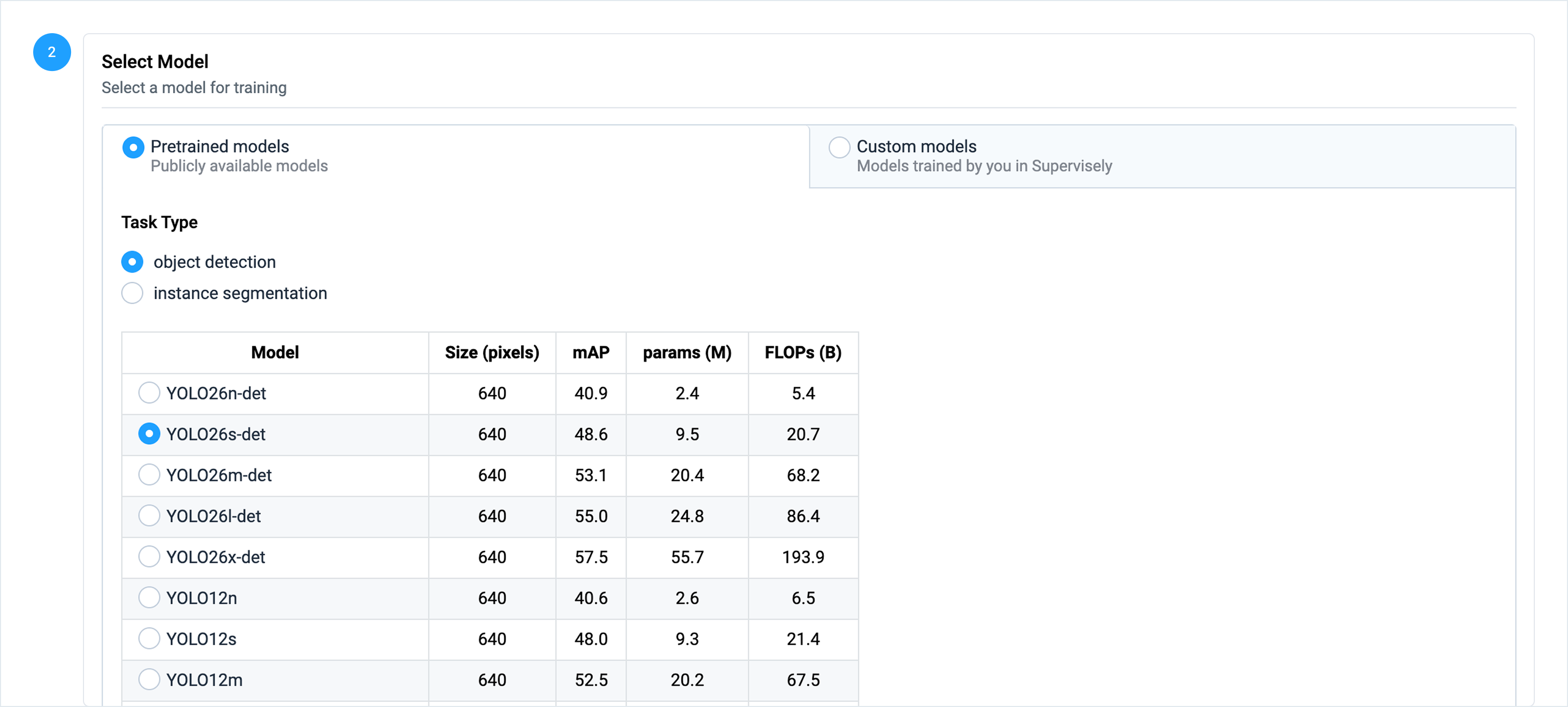Select the YOLO26l-det model radio
This screenshot has width=1568, height=707.
pyautogui.click(x=149, y=515)
